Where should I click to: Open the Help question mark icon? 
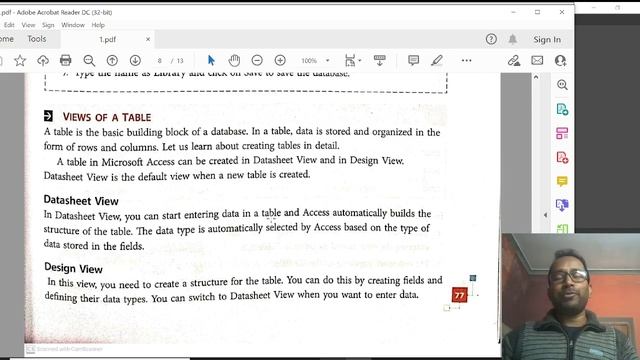pyautogui.click(x=491, y=39)
